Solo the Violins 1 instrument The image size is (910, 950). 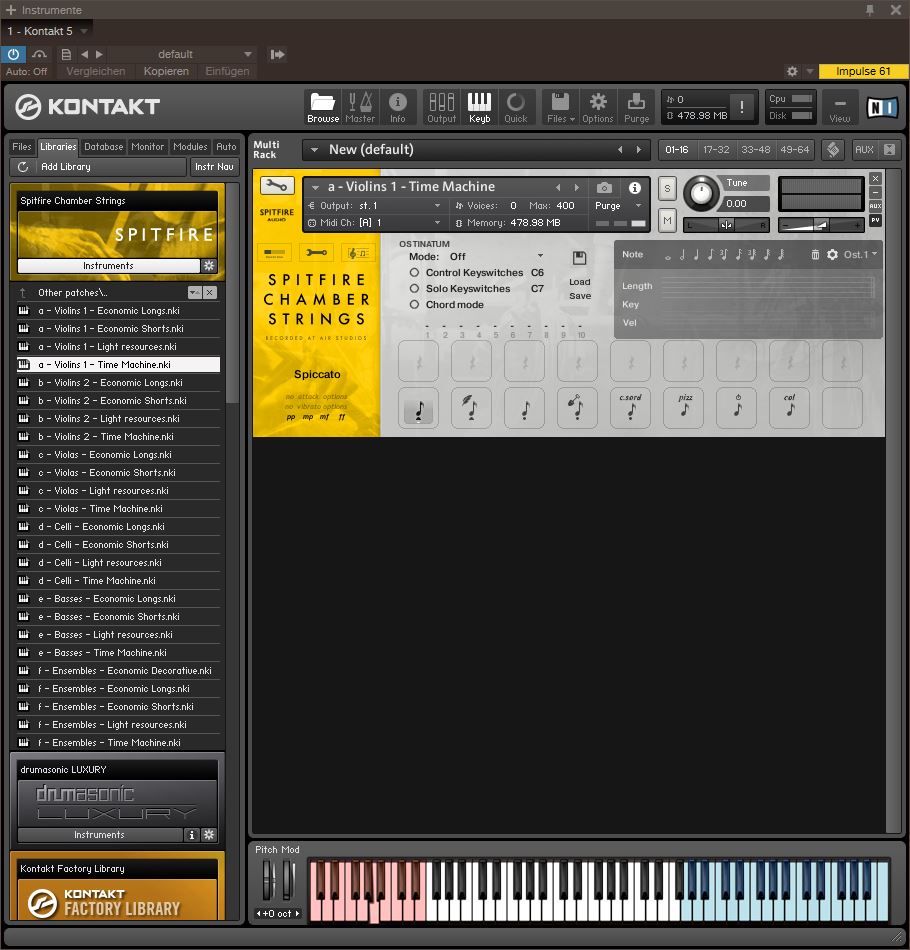coord(667,188)
